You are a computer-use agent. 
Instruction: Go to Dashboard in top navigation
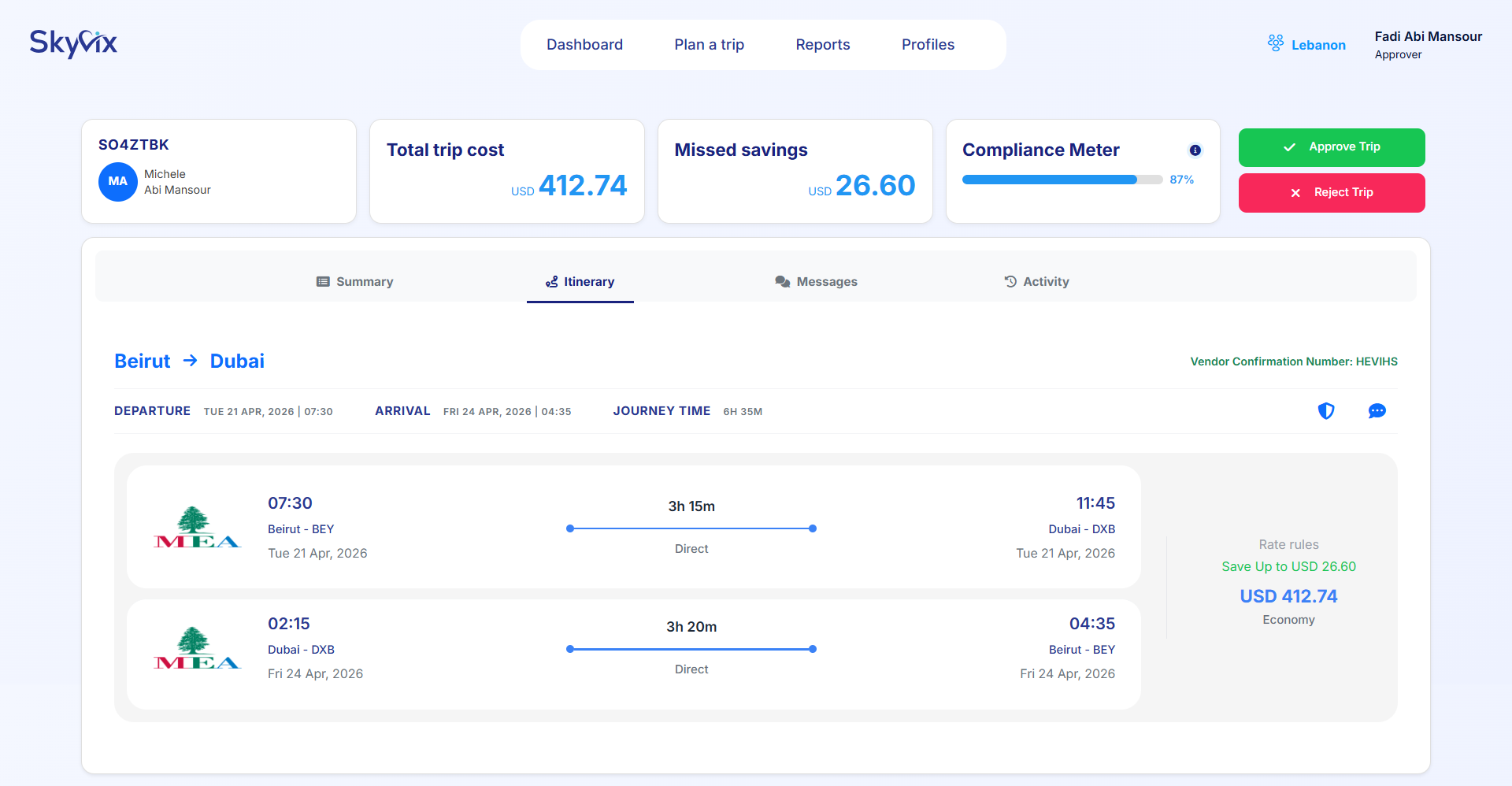584,45
